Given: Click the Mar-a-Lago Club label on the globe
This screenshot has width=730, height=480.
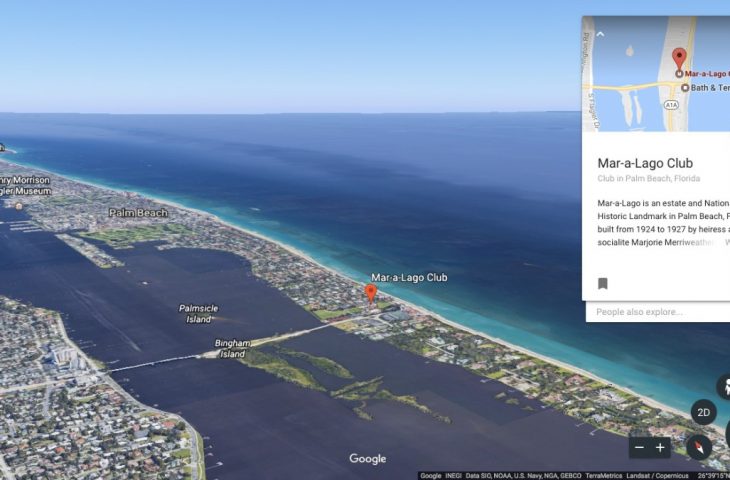Looking at the screenshot, I should (x=409, y=277).
